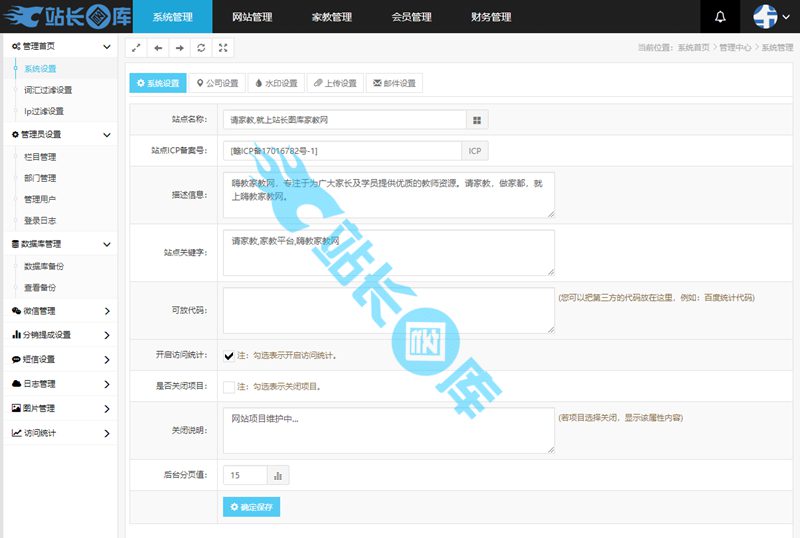Click the 站点关键字 text area
This screenshot has width=800, height=538.
click(x=388, y=254)
